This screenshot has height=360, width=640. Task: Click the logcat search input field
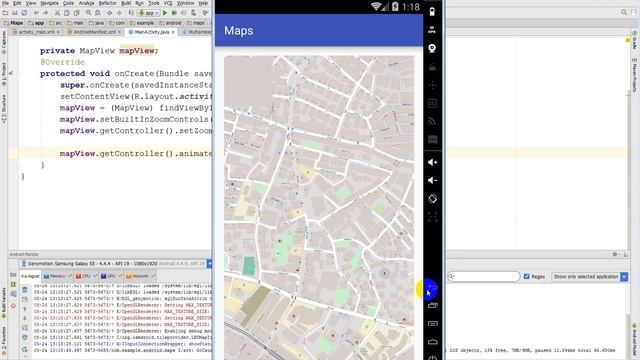pos(483,276)
